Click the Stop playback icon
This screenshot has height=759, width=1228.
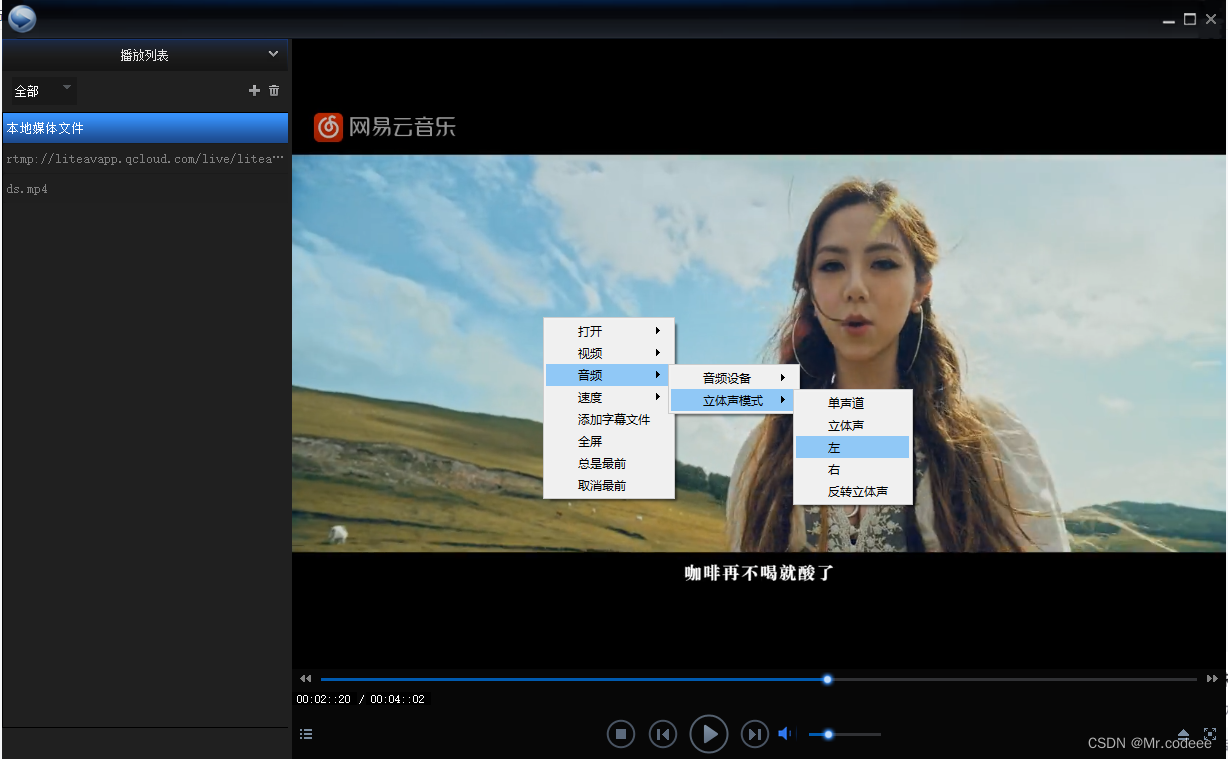pos(620,733)
